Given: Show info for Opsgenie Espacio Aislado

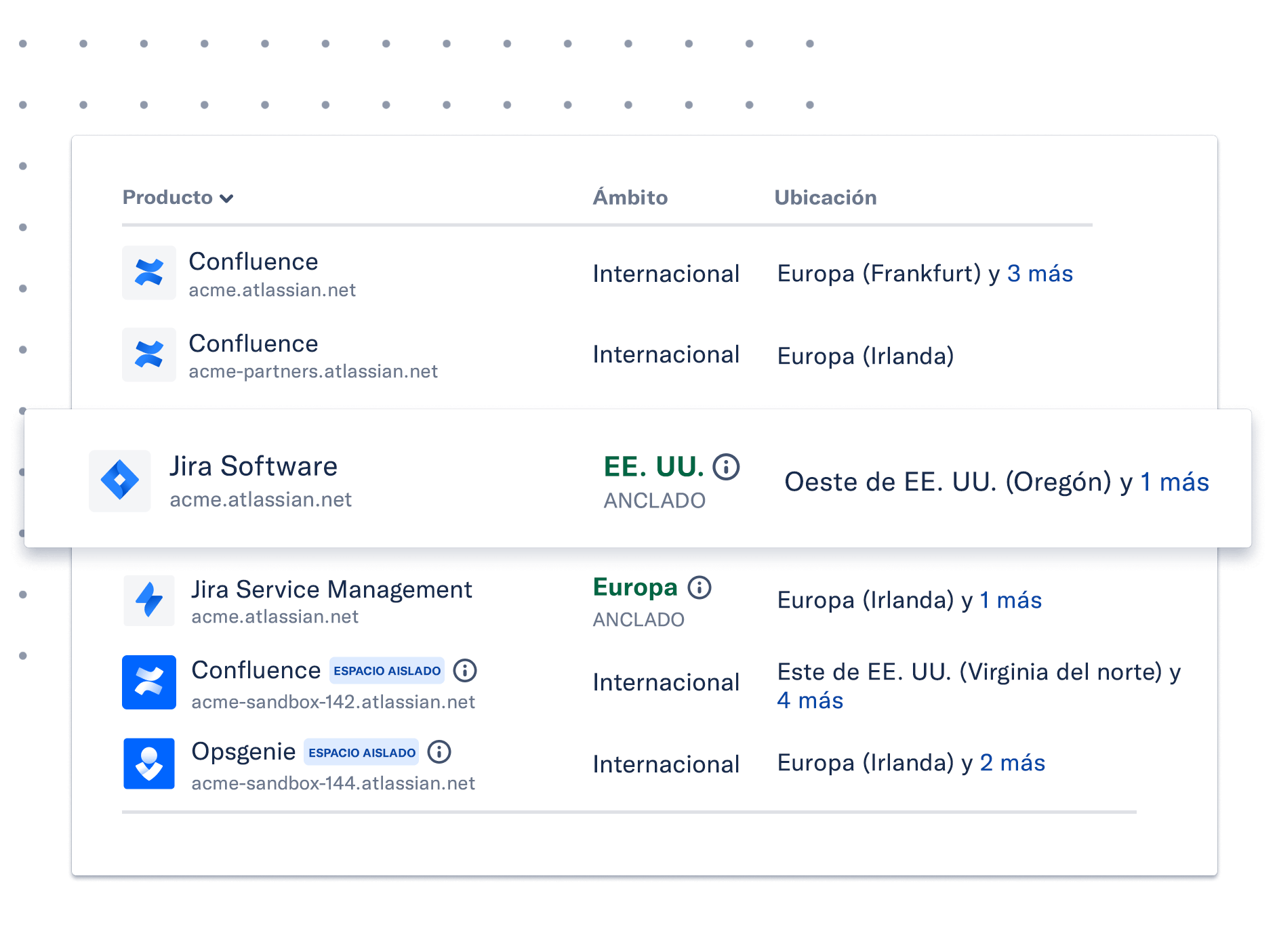Looking at the screenshot, I should (439, 752).
